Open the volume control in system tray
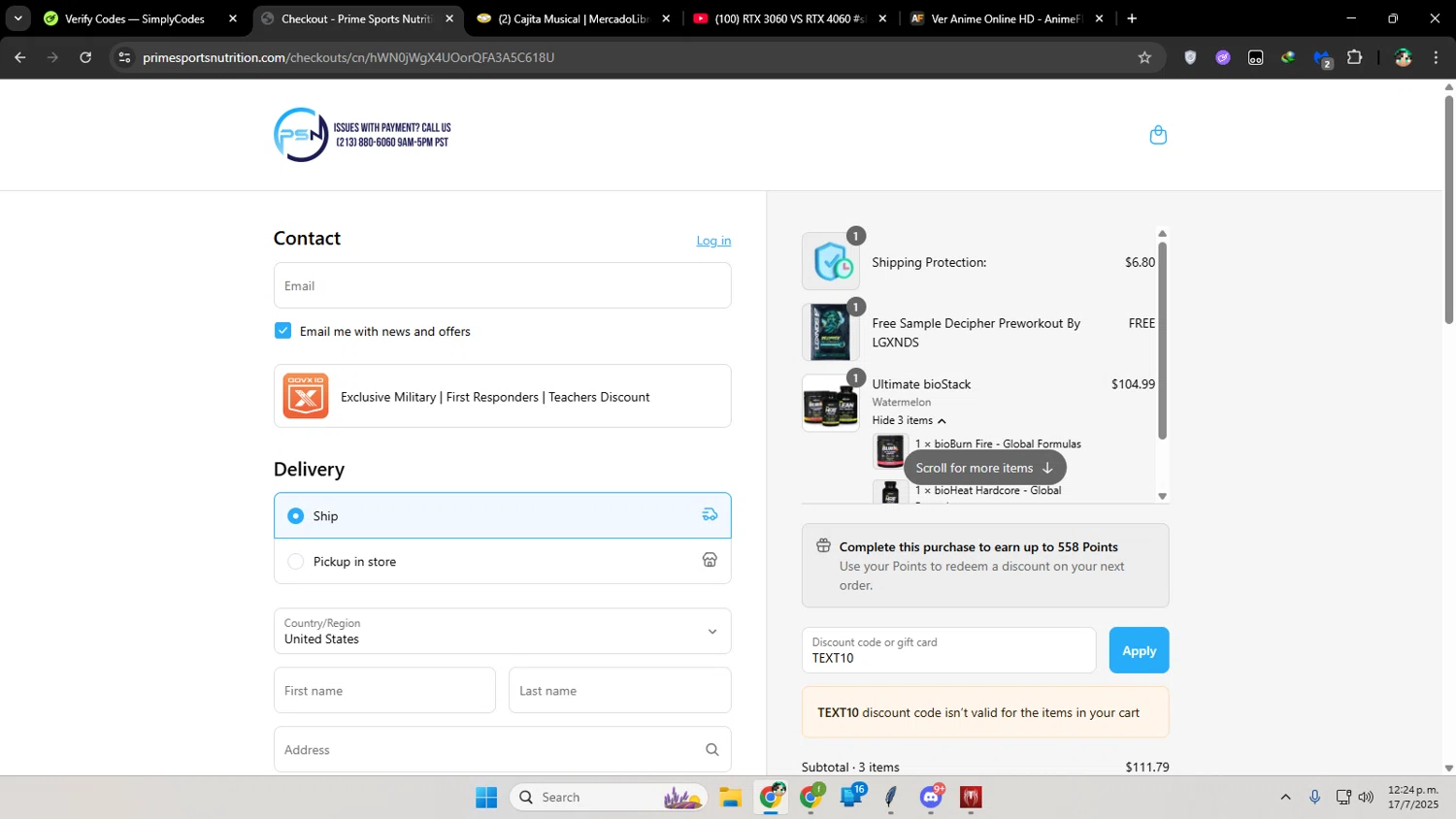This screenshot has width=1456, height=819. pos(1366,797)
